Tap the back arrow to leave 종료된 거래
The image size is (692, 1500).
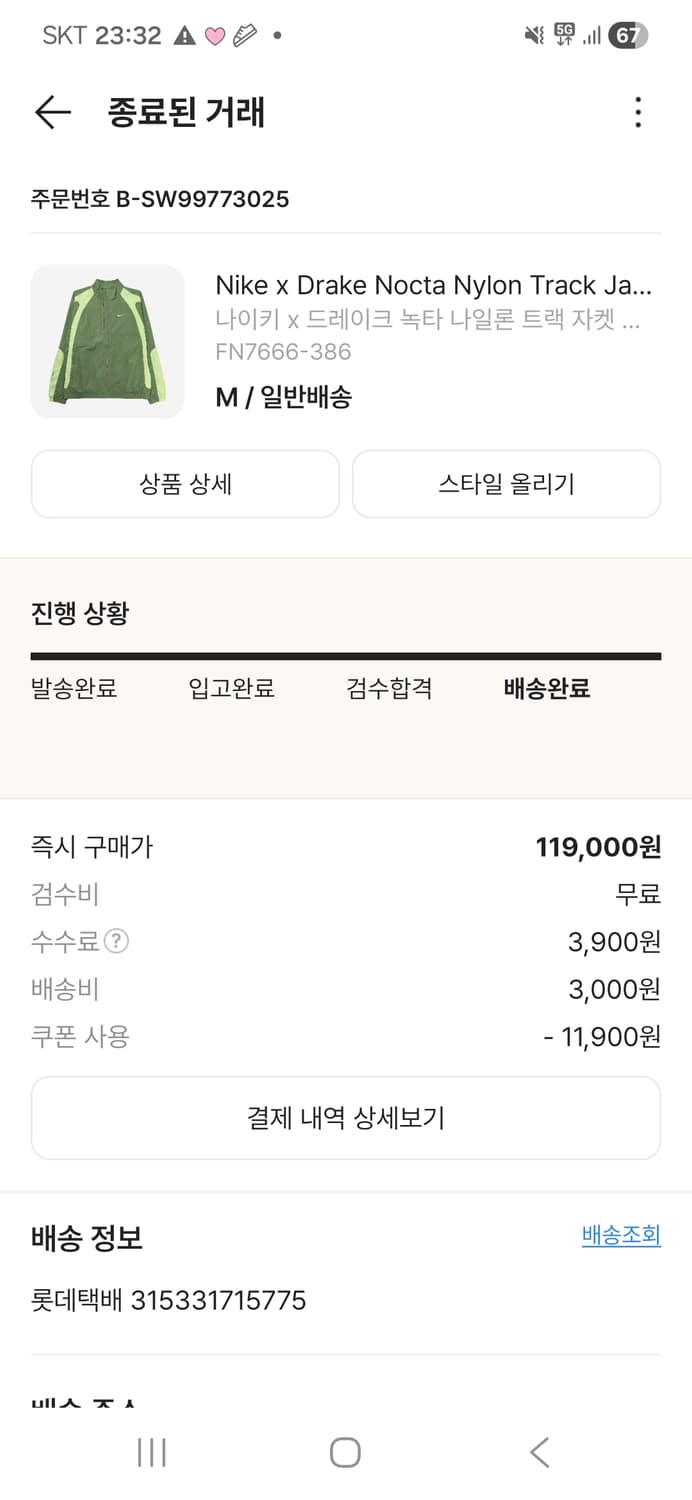click(52, 112)
